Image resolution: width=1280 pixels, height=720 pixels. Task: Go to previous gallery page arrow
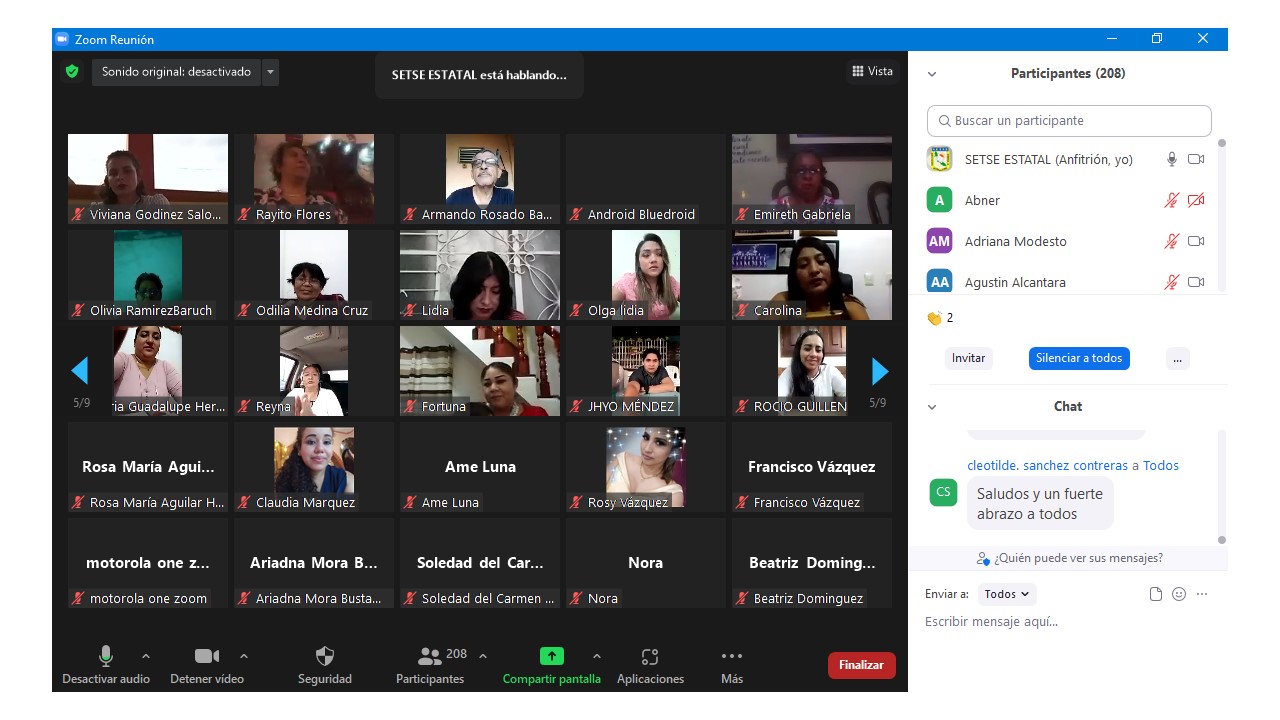click(x=80, y=371)
